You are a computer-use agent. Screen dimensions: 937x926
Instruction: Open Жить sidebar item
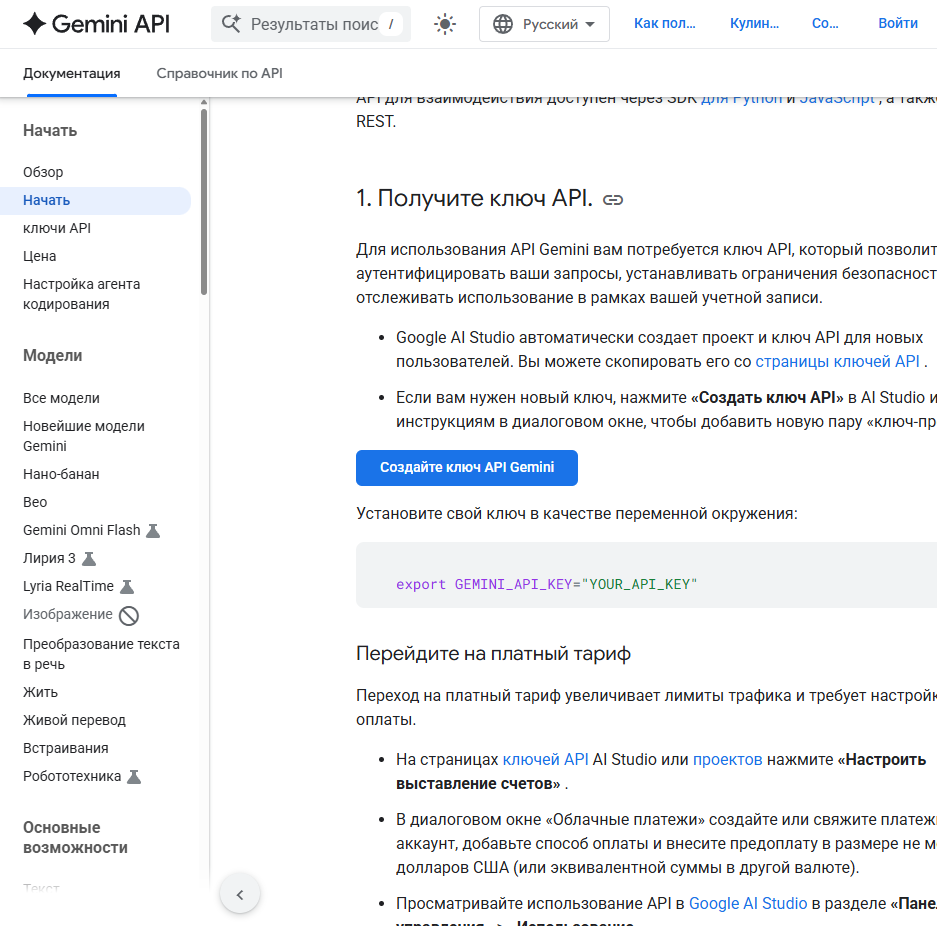tap(41, 692)
